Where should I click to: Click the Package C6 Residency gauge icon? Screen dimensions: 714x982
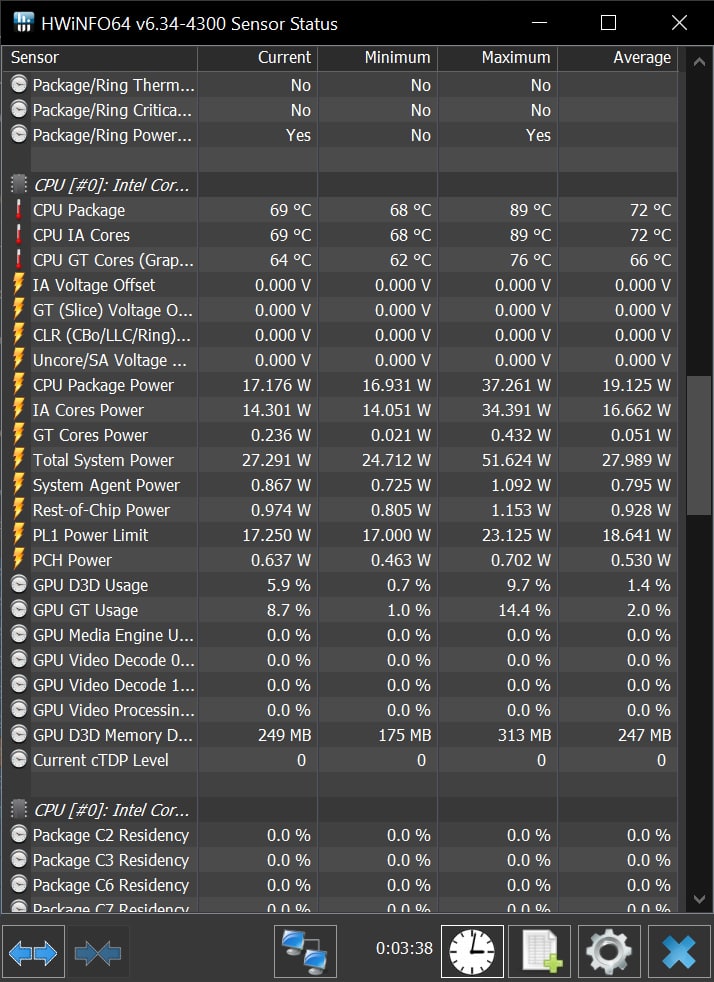click(19, 884)
